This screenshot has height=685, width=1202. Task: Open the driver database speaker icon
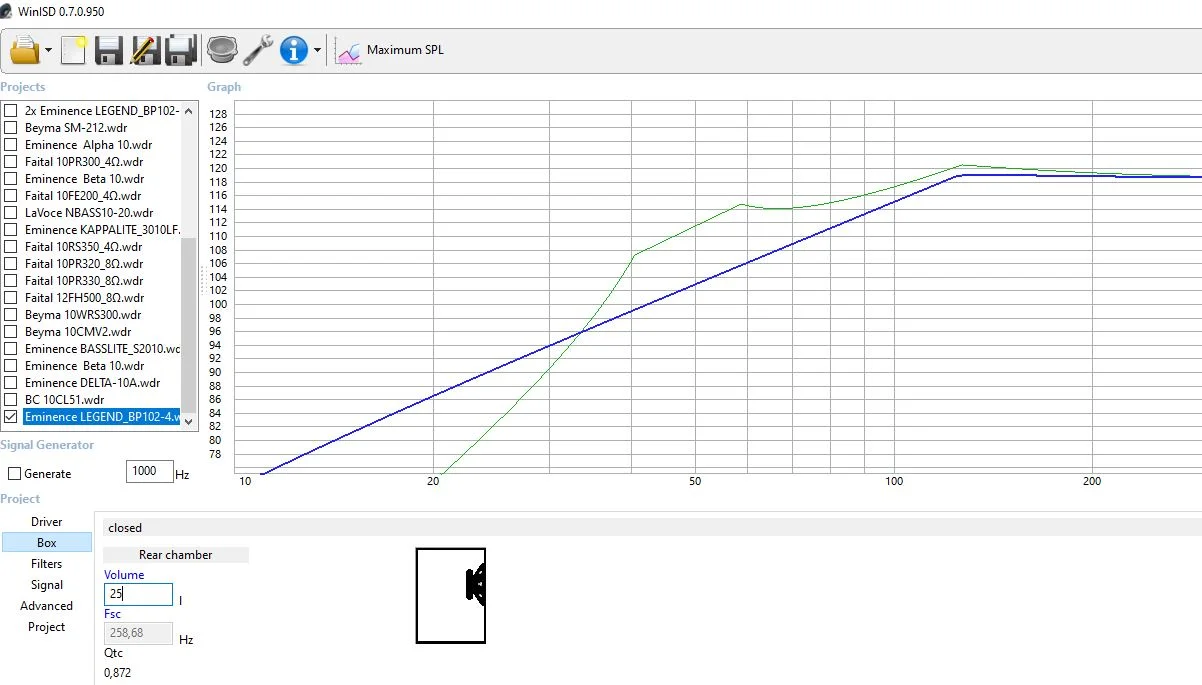222,49
